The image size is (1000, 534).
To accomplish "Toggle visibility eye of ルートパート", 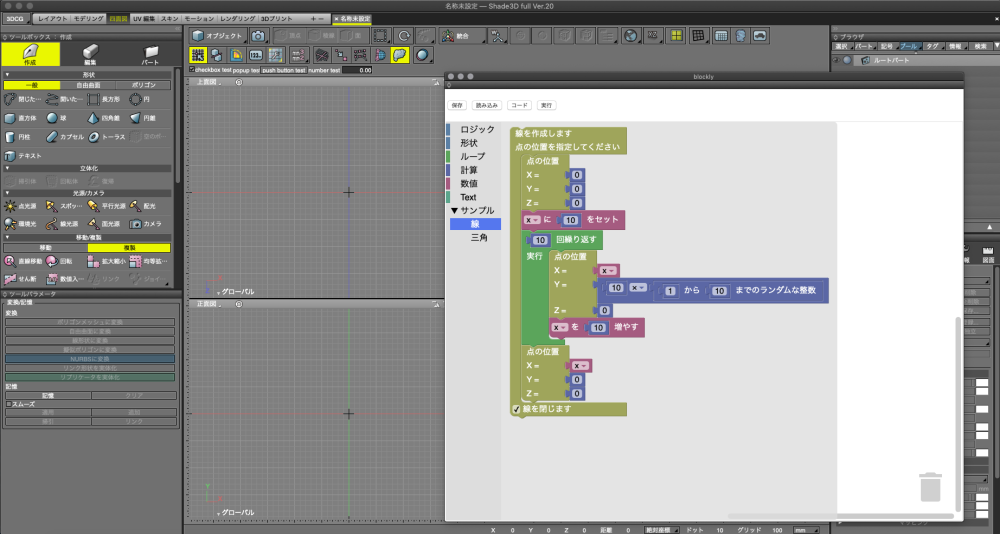I will point(836,60).
